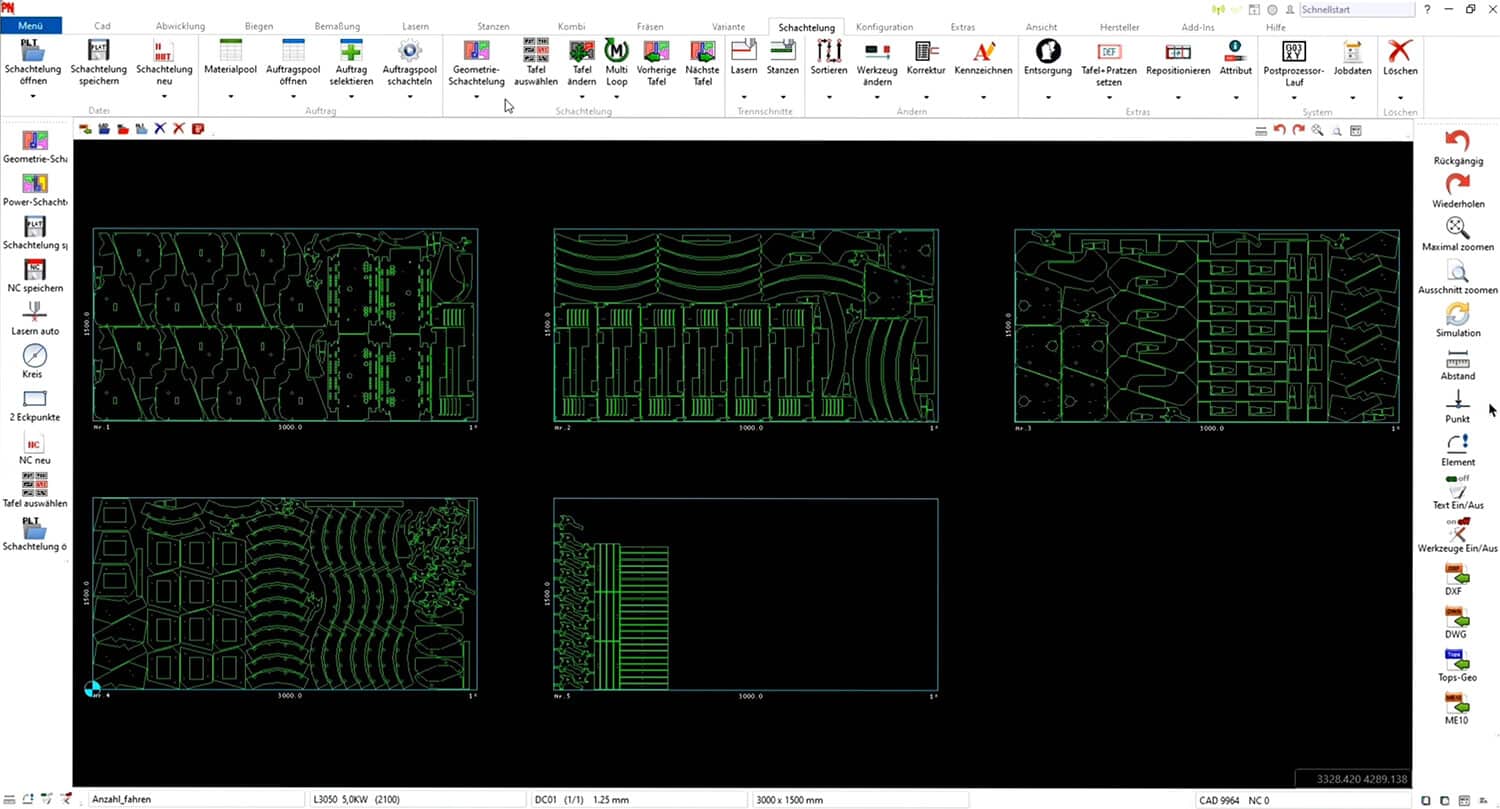Click NC speichern in left sidebar
Screen dimensions: 1500x809
point(35,270)
